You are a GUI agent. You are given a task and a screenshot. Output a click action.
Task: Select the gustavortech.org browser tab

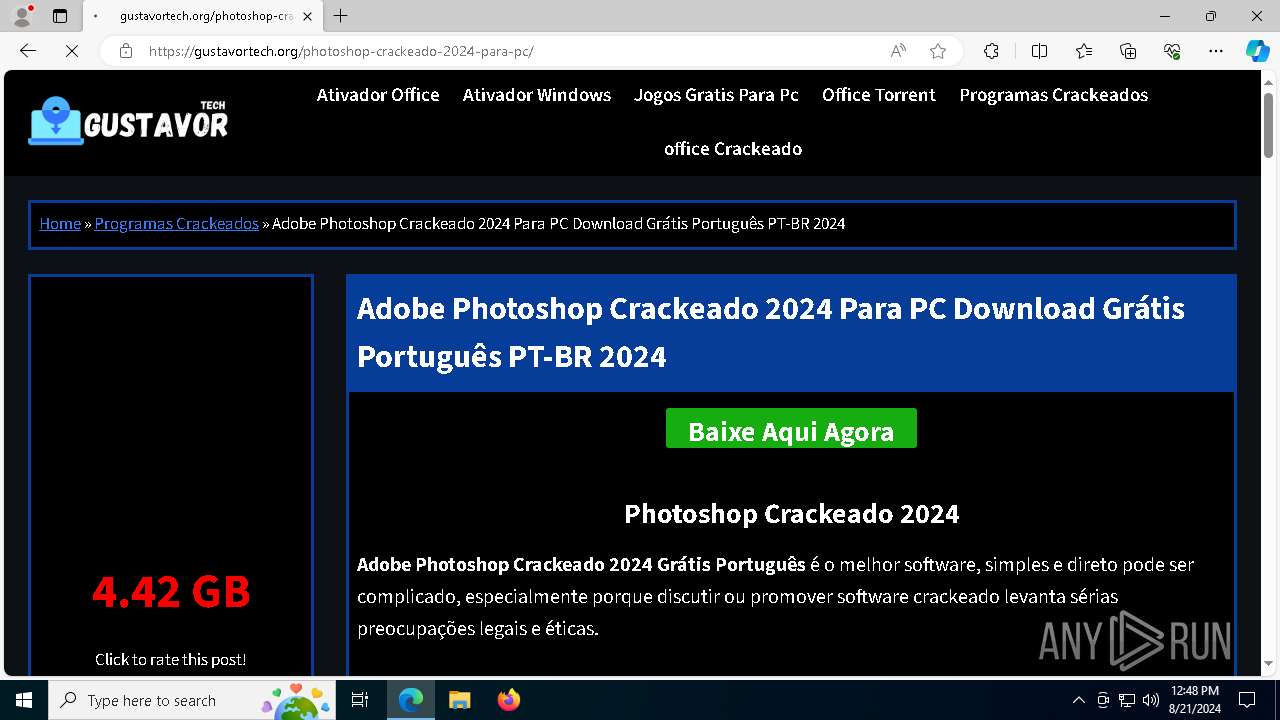205,16
